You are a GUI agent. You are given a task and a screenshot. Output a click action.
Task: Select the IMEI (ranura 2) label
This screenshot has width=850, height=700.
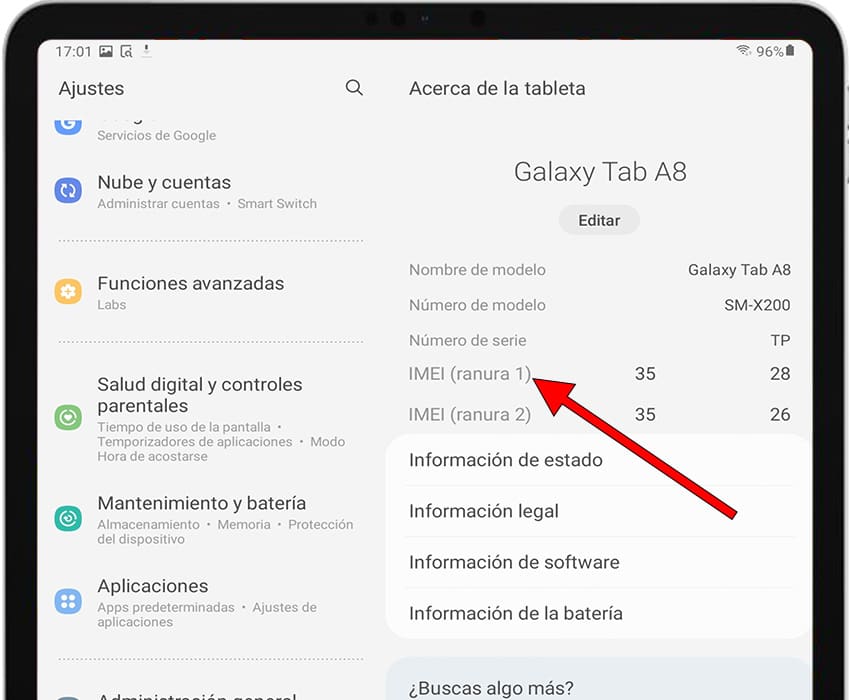(469, 414)
